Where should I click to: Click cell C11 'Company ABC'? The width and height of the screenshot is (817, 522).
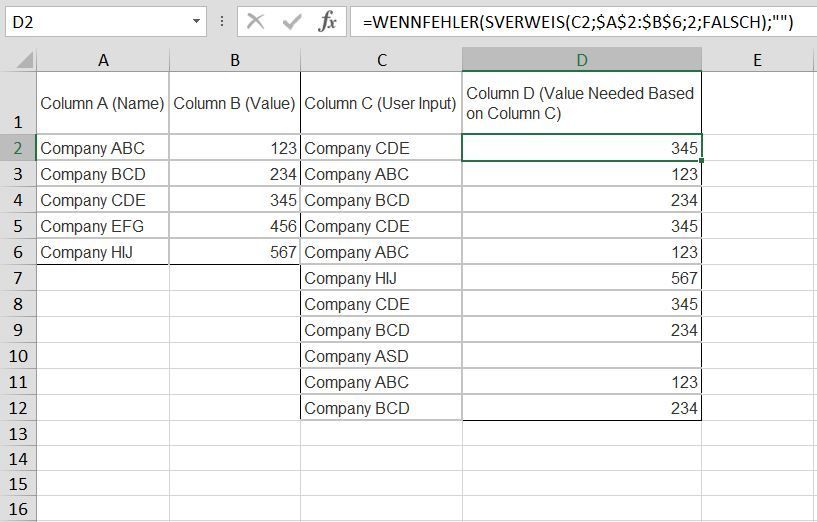[381, 382]
